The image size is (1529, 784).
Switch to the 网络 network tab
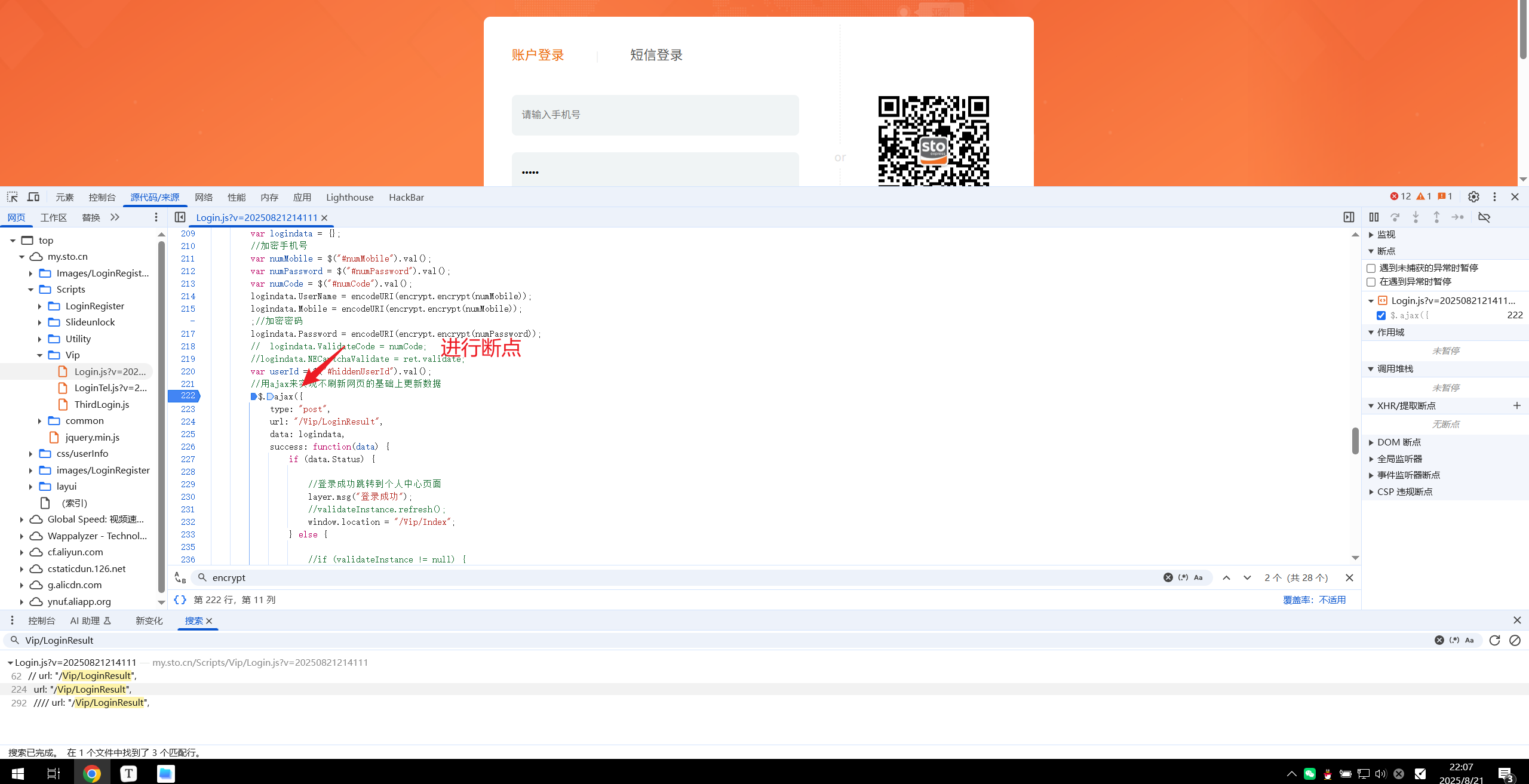coord(203,197)
